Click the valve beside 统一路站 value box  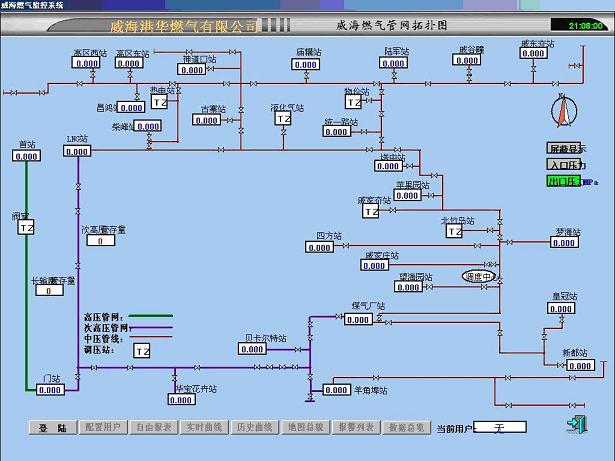(x=364, y=132)
